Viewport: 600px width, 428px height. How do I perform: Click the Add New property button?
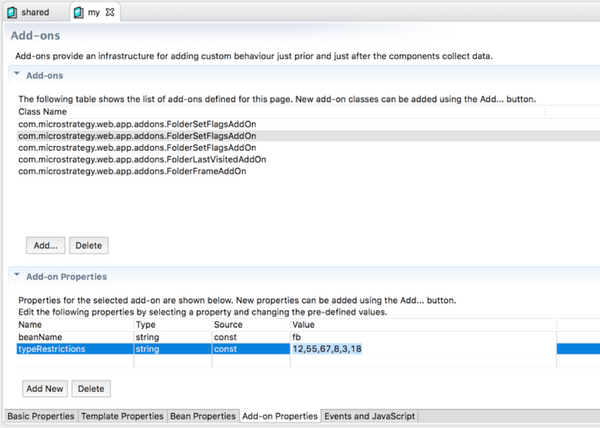45,389
